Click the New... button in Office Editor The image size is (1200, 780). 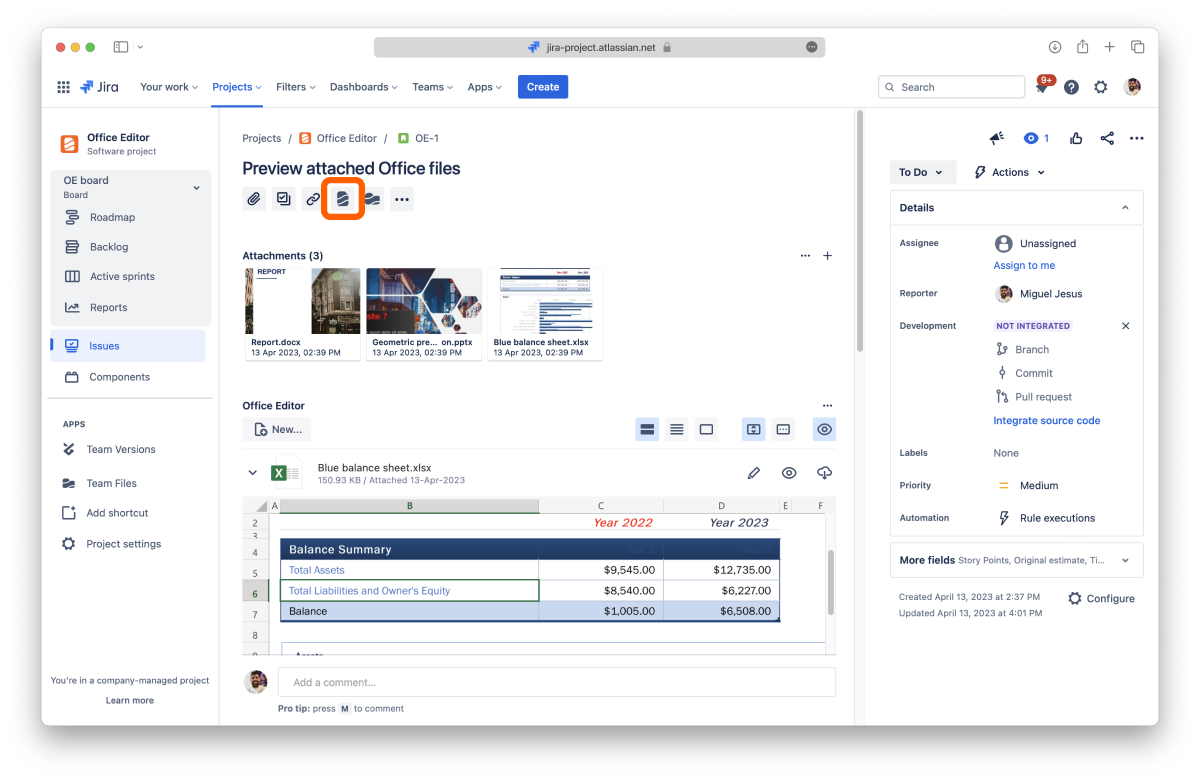pyautogui.click(x=277, y=429)
